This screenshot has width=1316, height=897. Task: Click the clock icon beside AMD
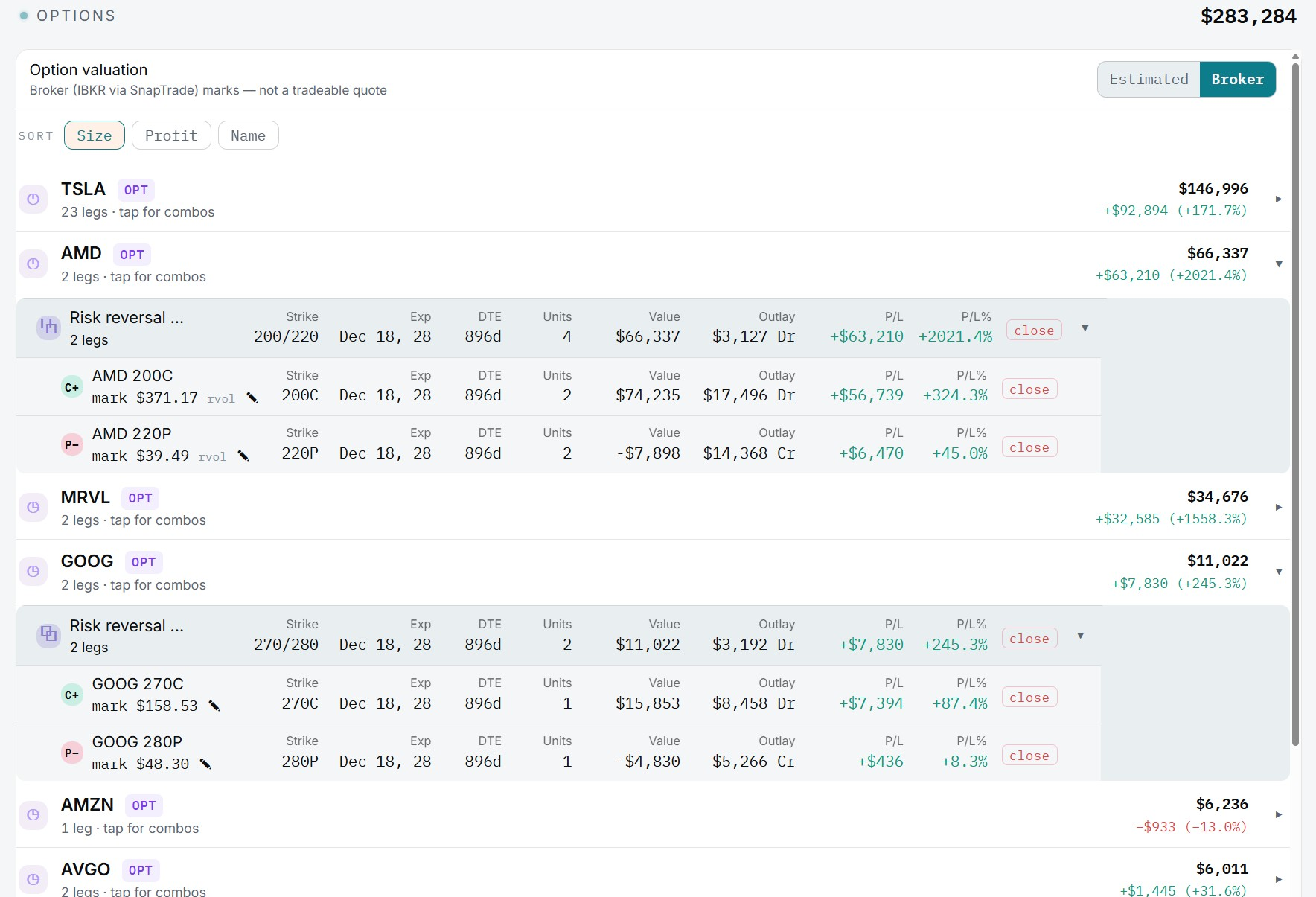click(x=33, y=264)
